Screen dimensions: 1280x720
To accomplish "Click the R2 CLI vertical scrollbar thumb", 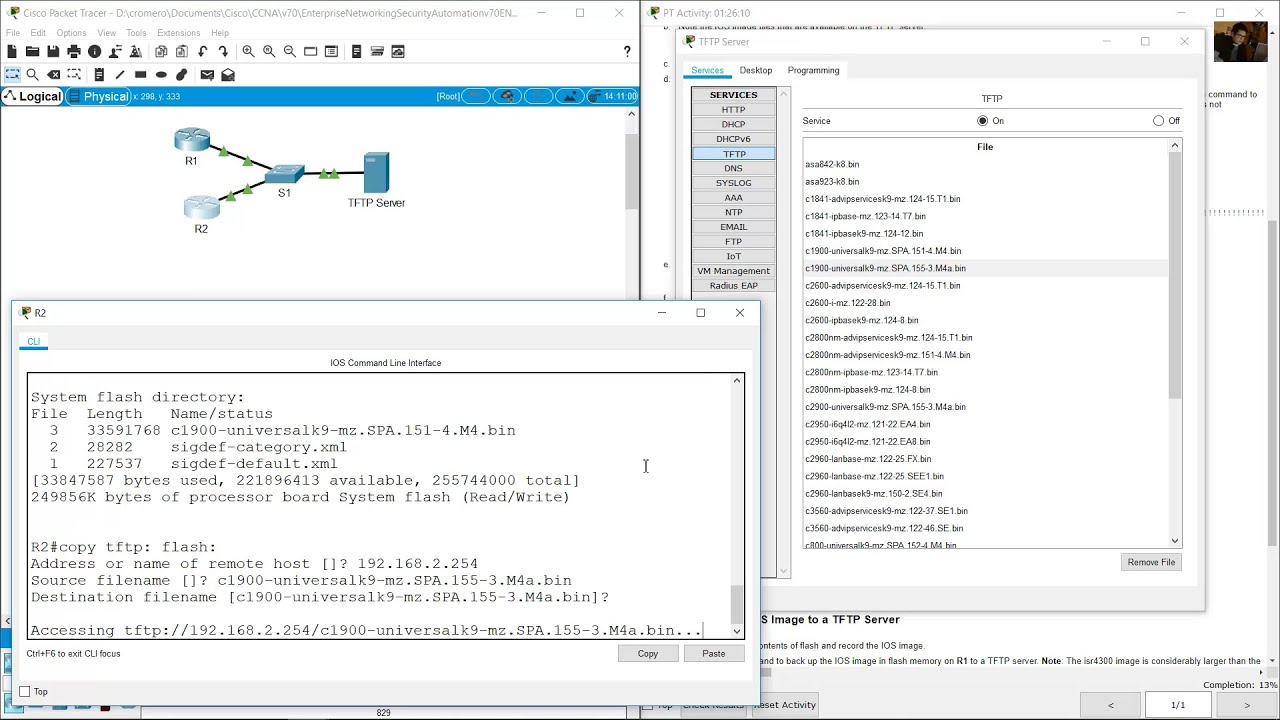I will tap(737, 603).
